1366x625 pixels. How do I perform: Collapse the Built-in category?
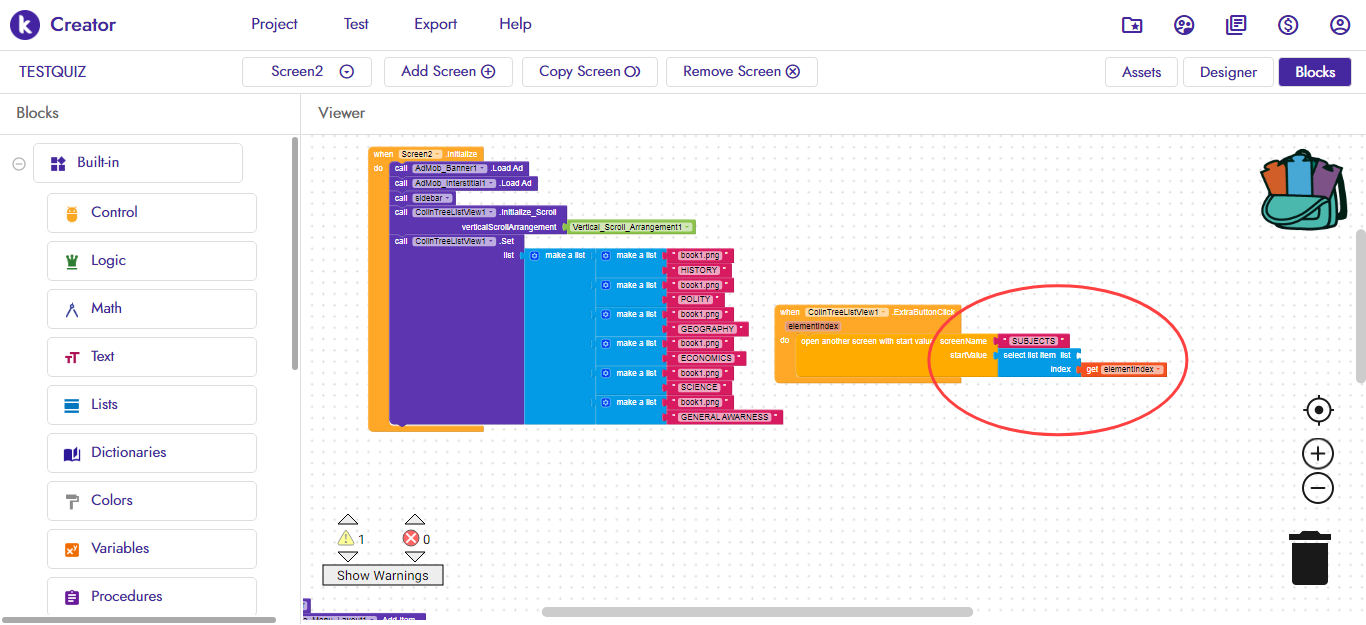click(x=19, y=164)
